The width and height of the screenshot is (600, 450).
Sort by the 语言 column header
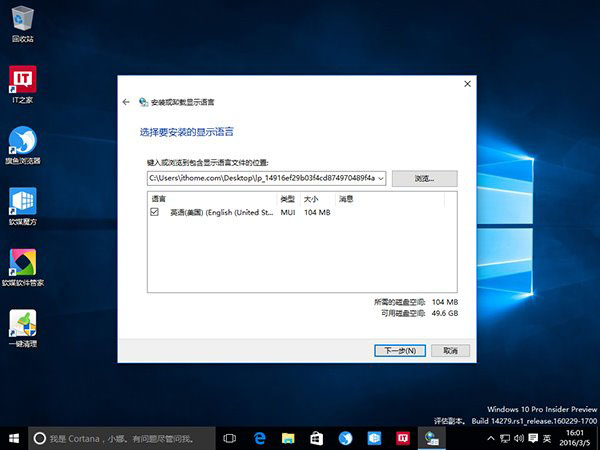[212, 199]
